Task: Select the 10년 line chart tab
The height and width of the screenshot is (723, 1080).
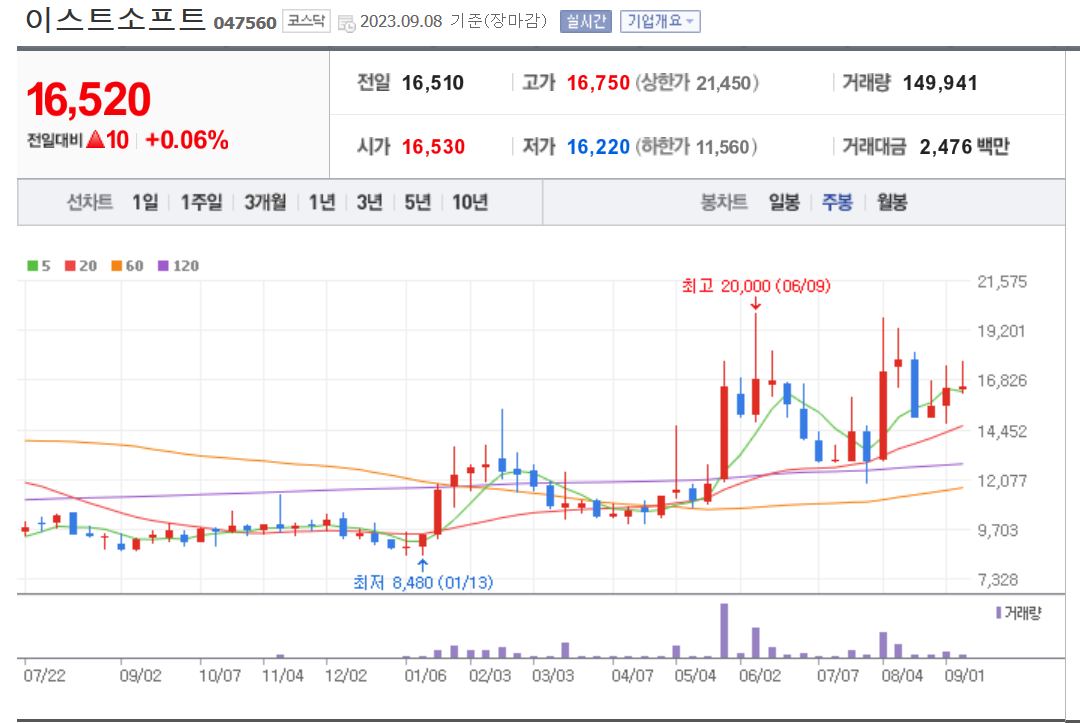Action: pos(470,202)
